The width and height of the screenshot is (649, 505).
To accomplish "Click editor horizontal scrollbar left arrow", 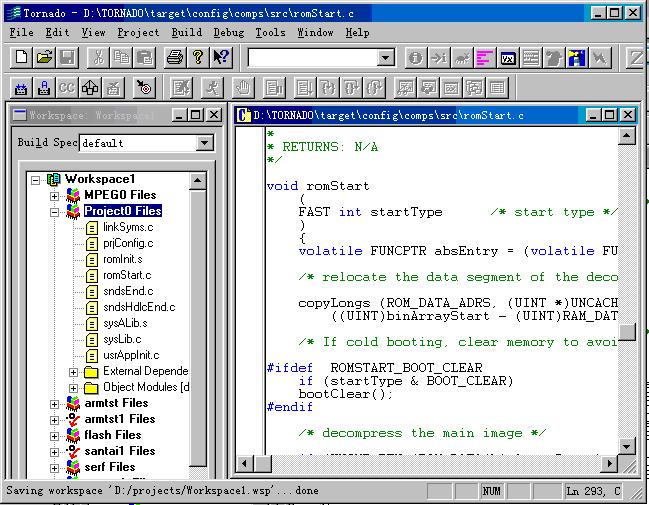I will click(x=245, y=464).
